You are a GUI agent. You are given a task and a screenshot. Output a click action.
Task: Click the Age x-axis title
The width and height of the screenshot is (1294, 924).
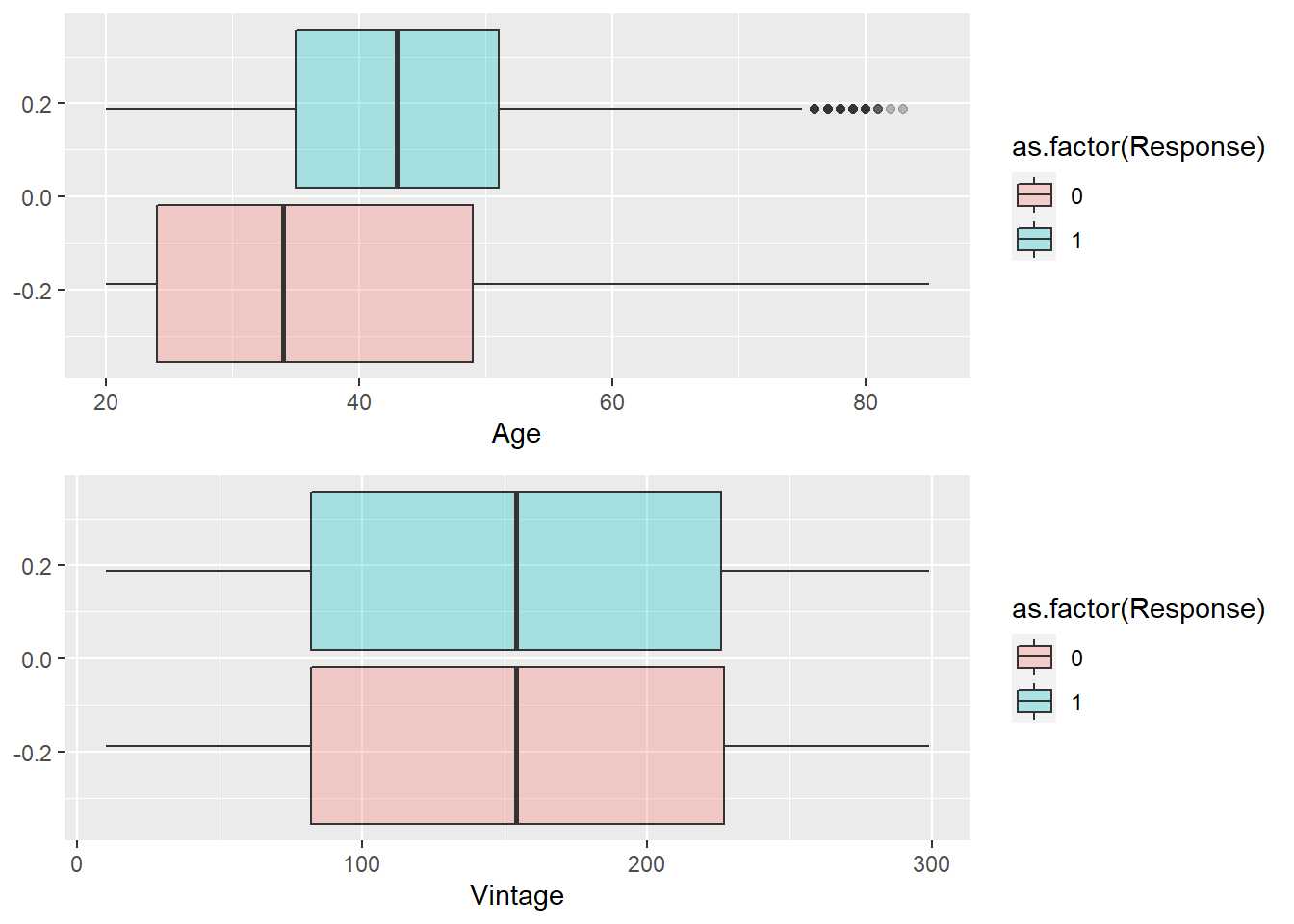(516, 433)
